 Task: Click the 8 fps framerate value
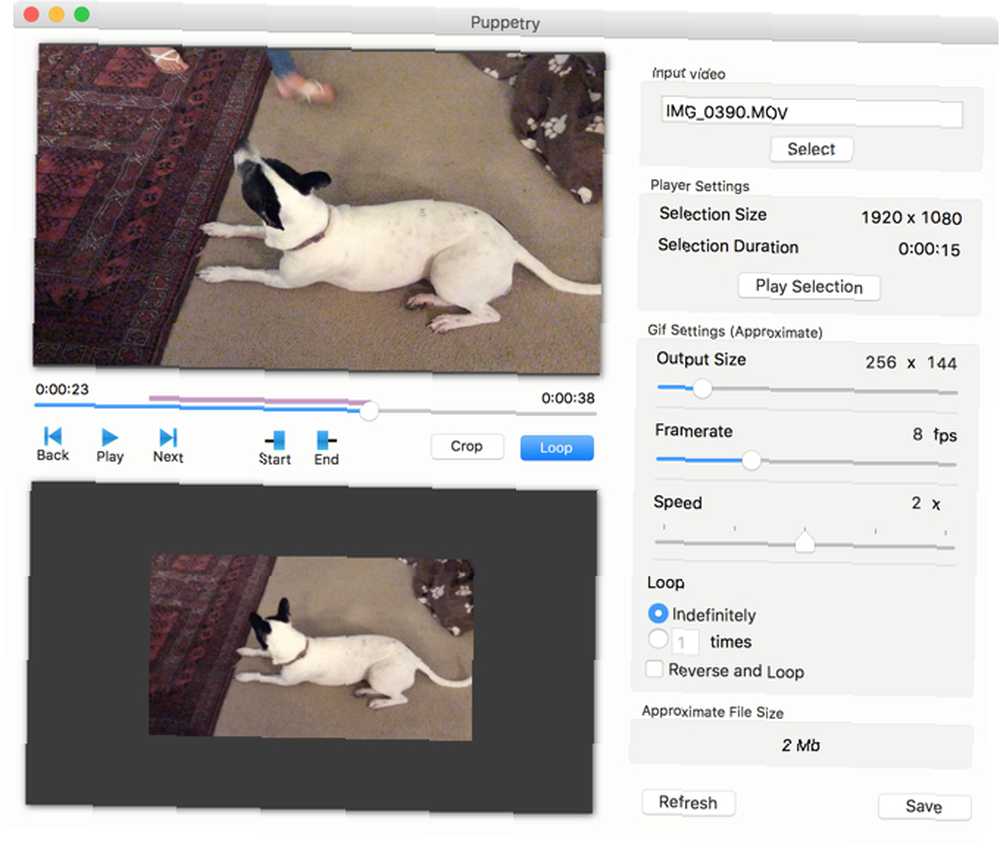(x=934, y=435)
